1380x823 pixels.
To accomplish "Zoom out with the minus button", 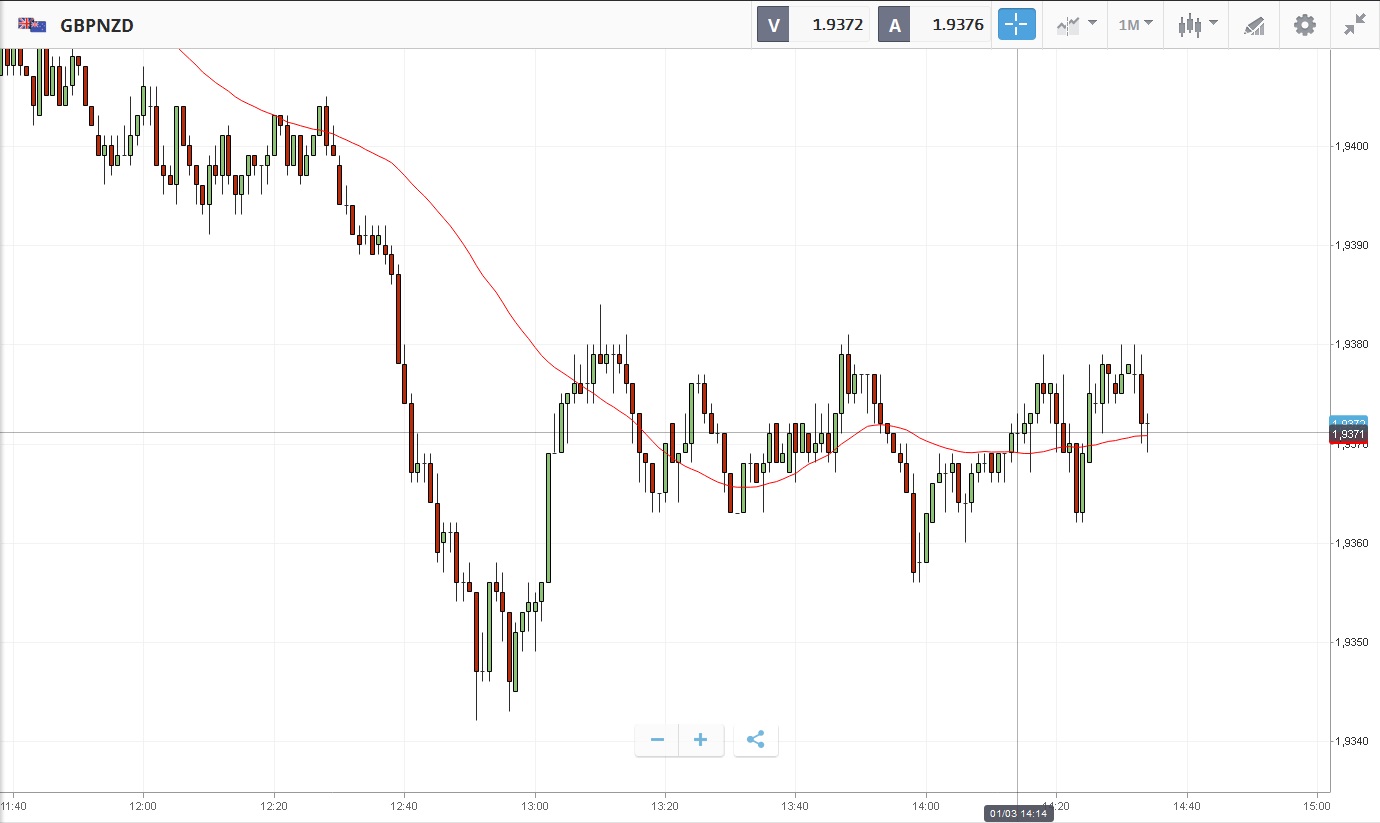I will point(657,740).
